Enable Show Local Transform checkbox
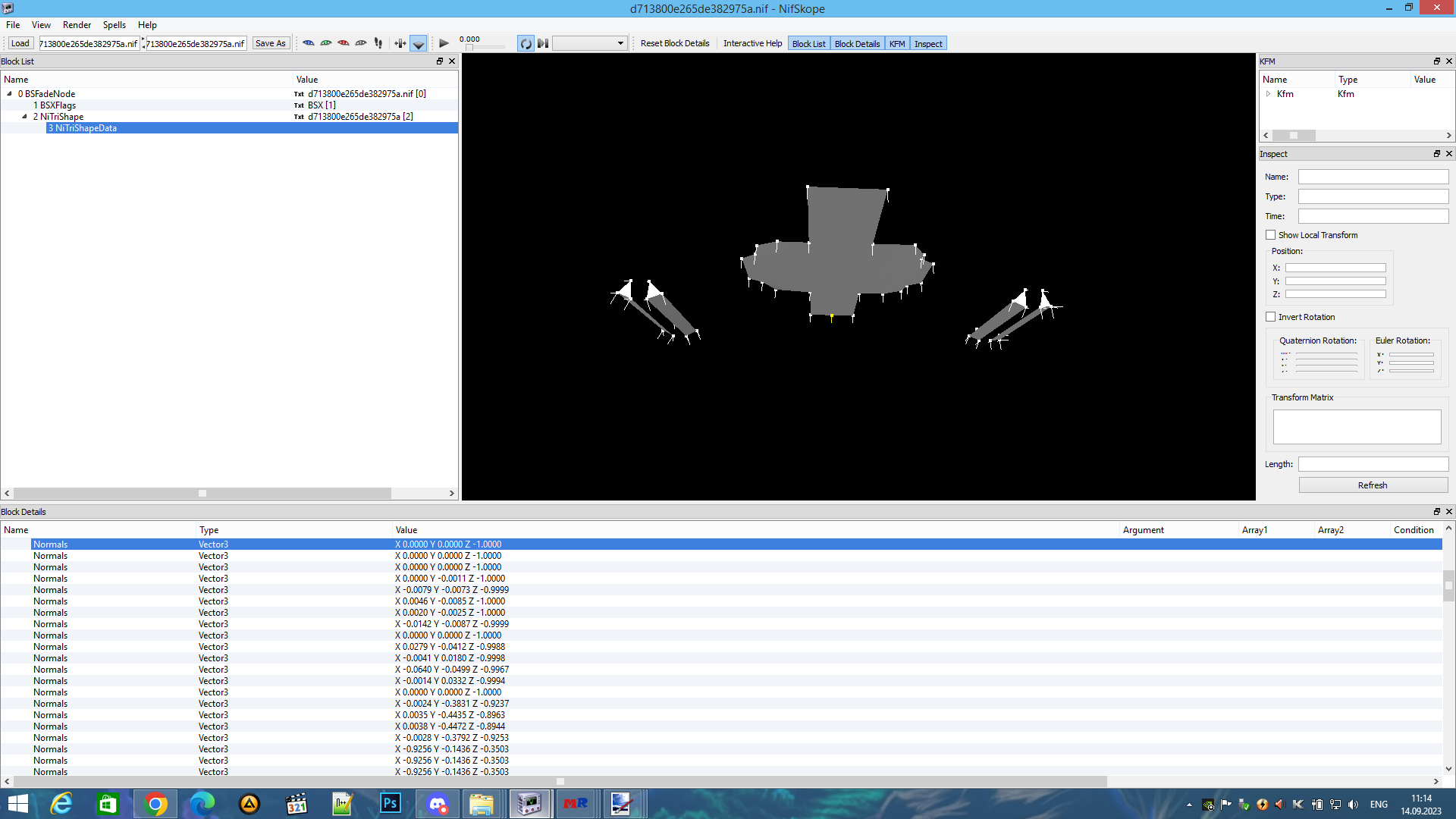Image resolution: width=1456 pixels, height=819 pixels. click(1271, 234)
